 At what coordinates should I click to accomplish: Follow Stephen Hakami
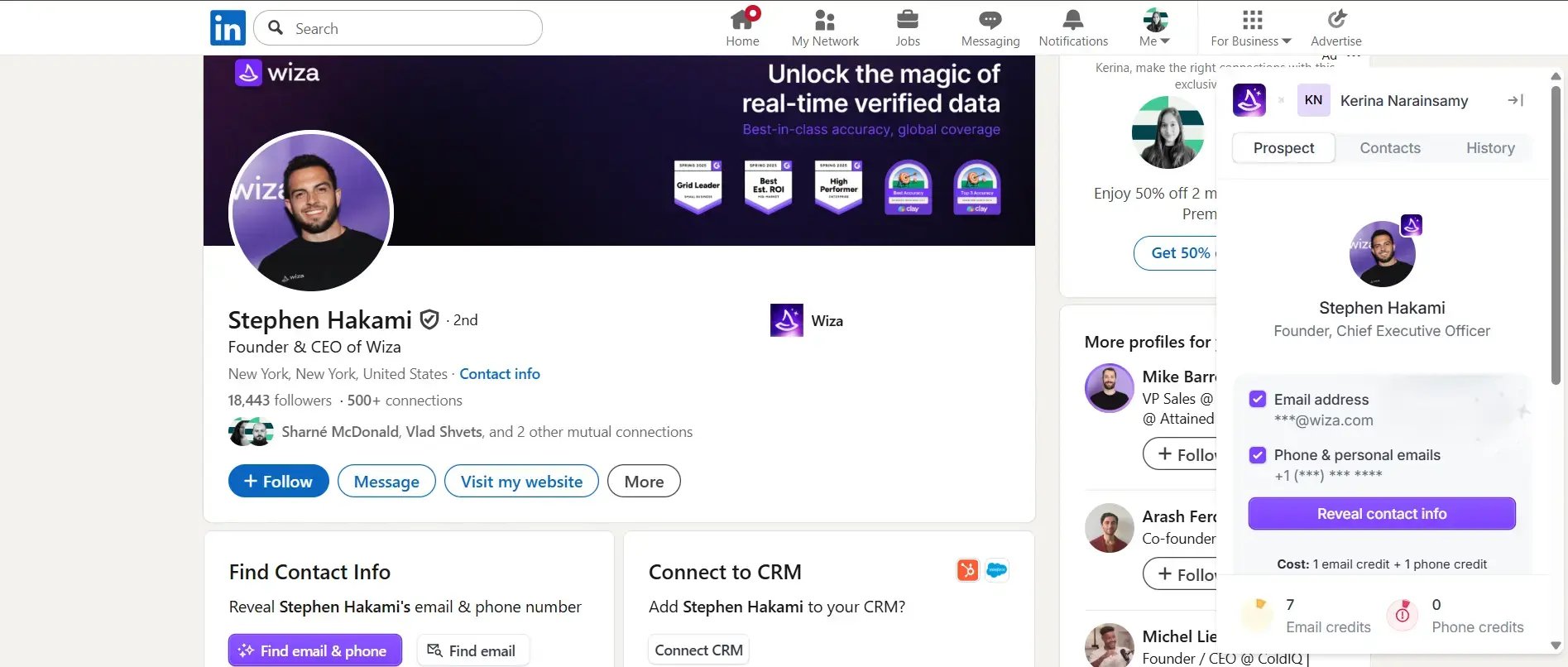point(279,482)
